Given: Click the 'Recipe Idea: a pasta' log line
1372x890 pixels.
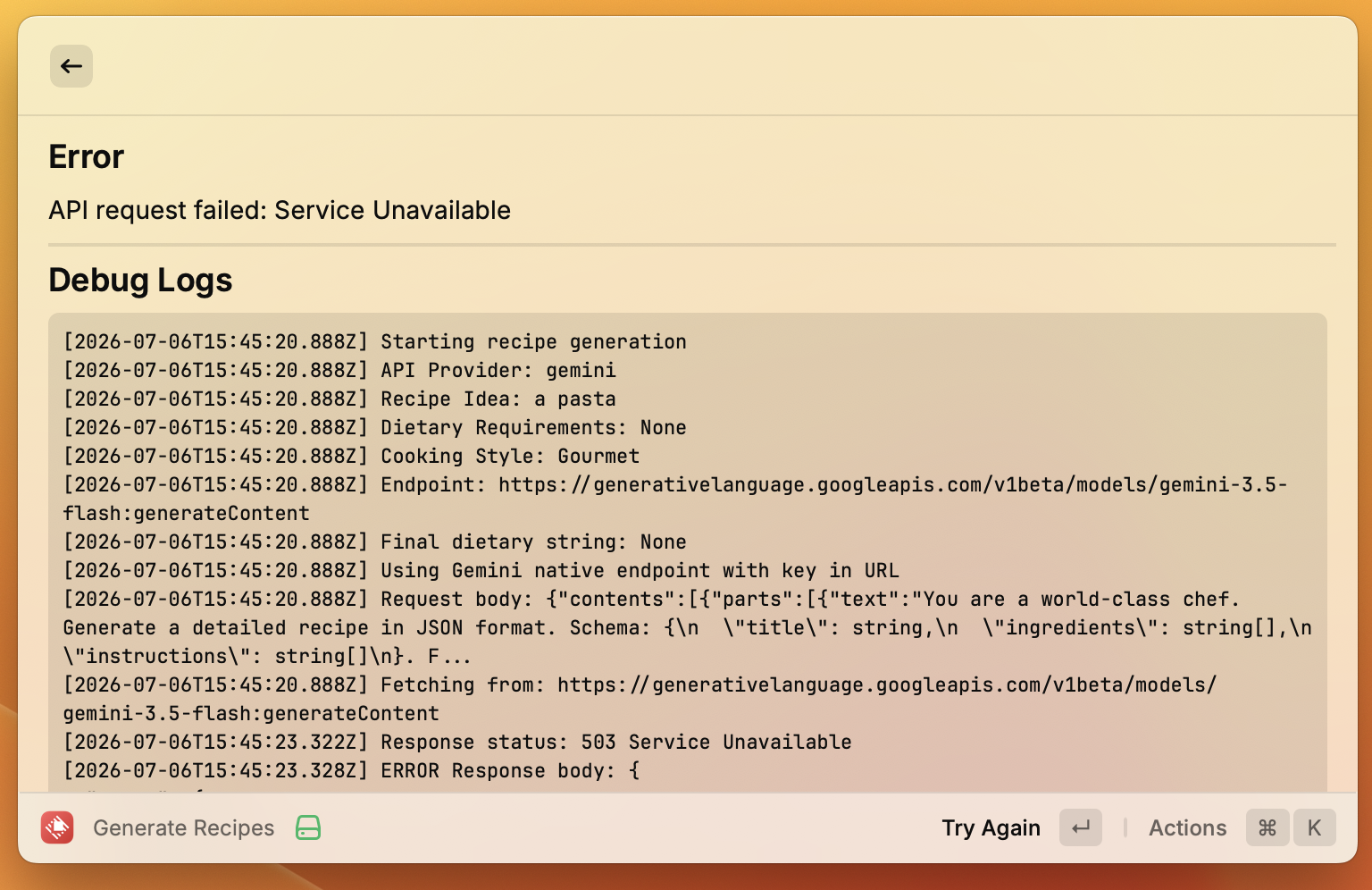Looking at the screenshot, I should click(339, 399).
